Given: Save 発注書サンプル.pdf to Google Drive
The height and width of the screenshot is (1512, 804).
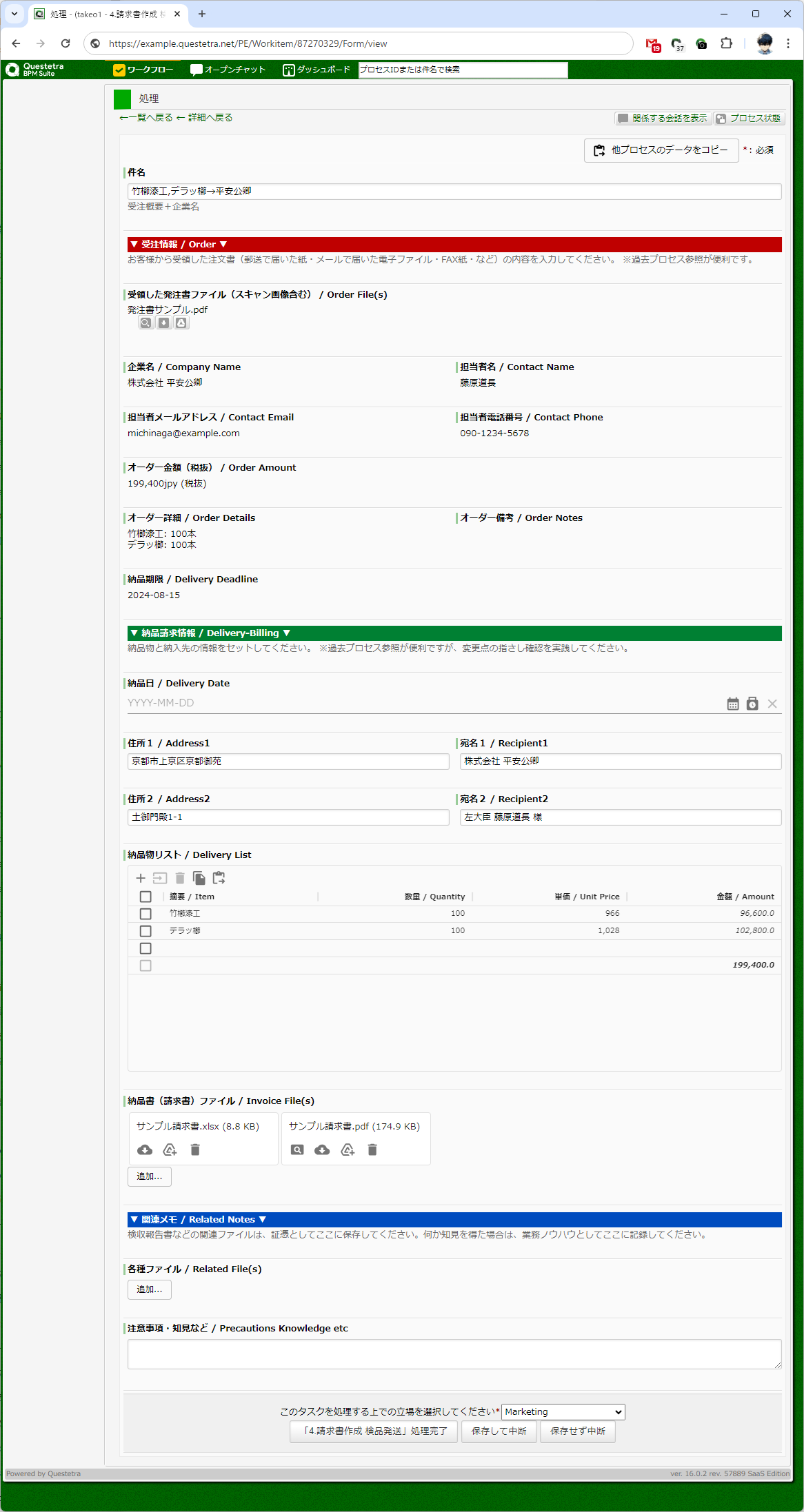Looking at the screenshot, I should (x=181, y=323).
